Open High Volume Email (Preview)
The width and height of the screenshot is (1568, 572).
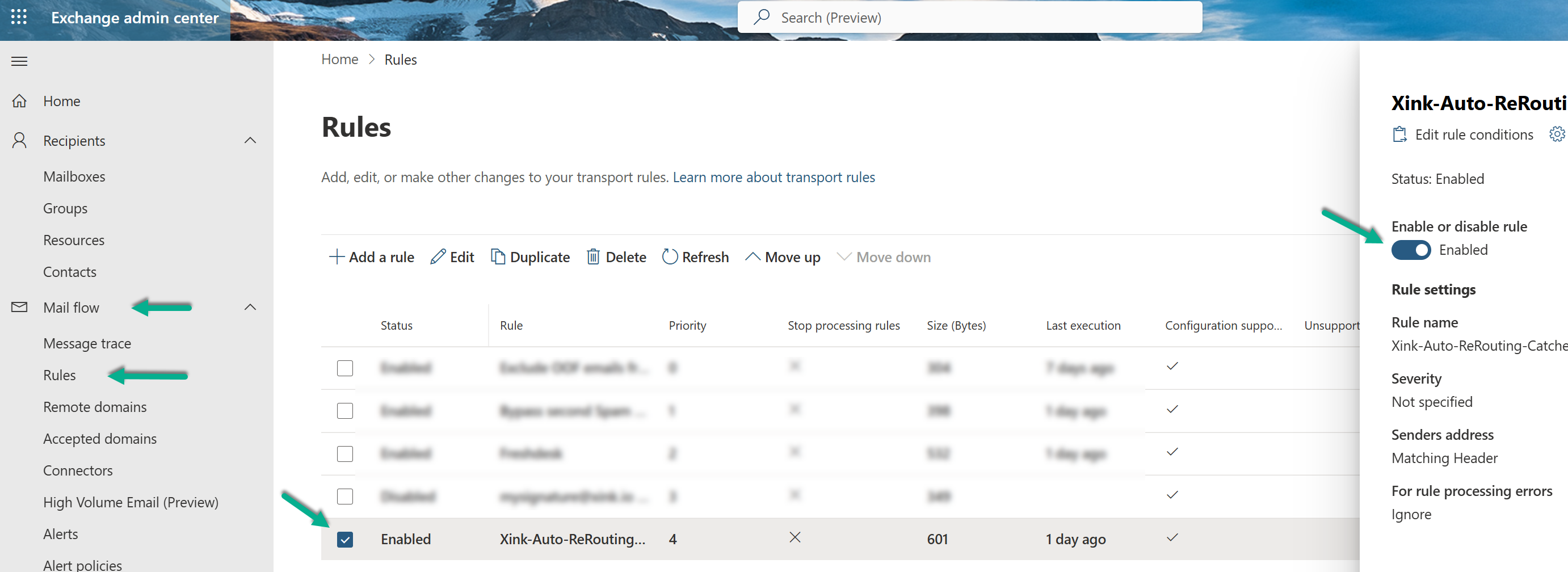pyautogui.click(x=131, y=502)
